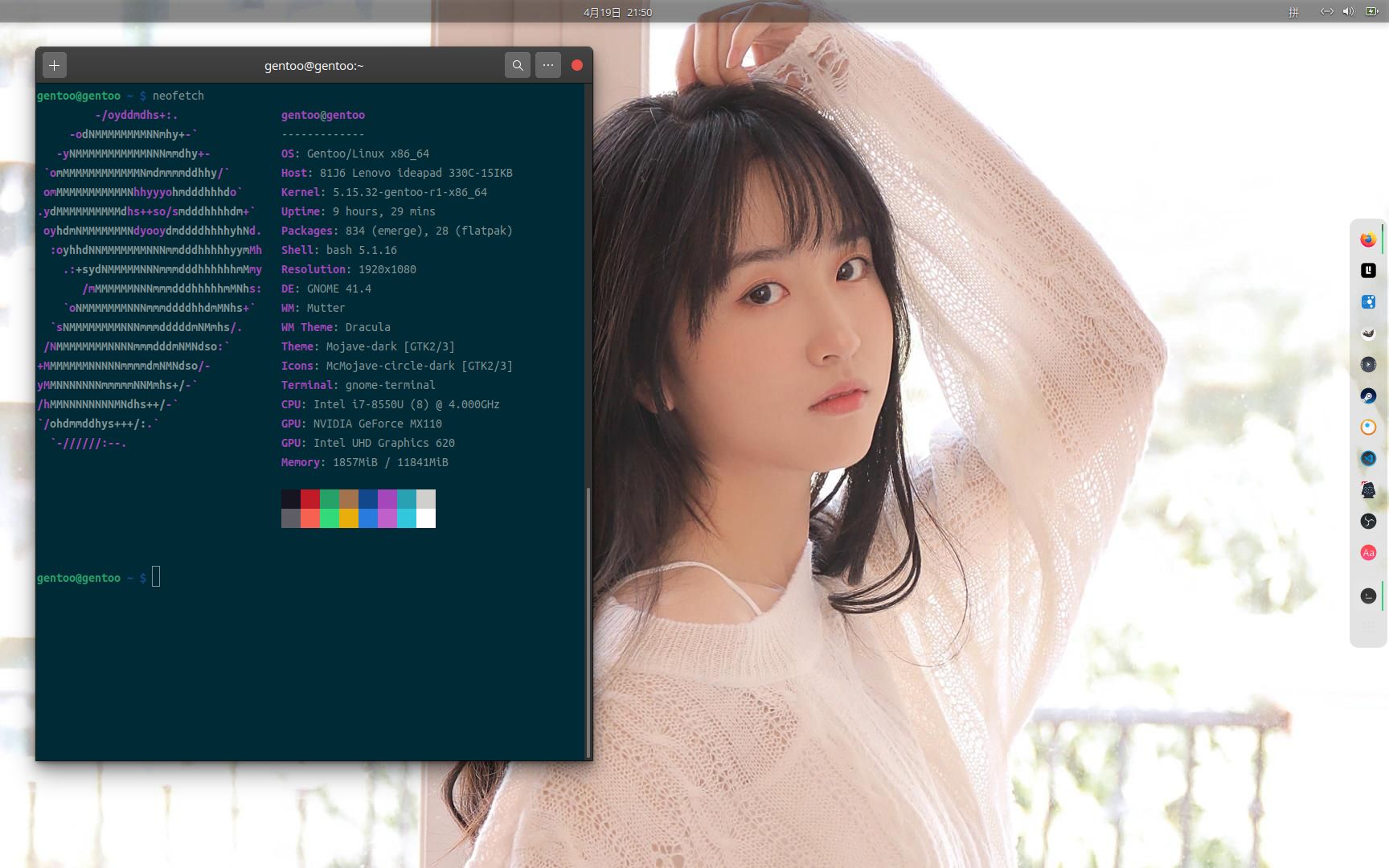The image size is (1389, 868).
Task: Open the calendar from the 21:50 clock
Action: [x=617, y=12]
